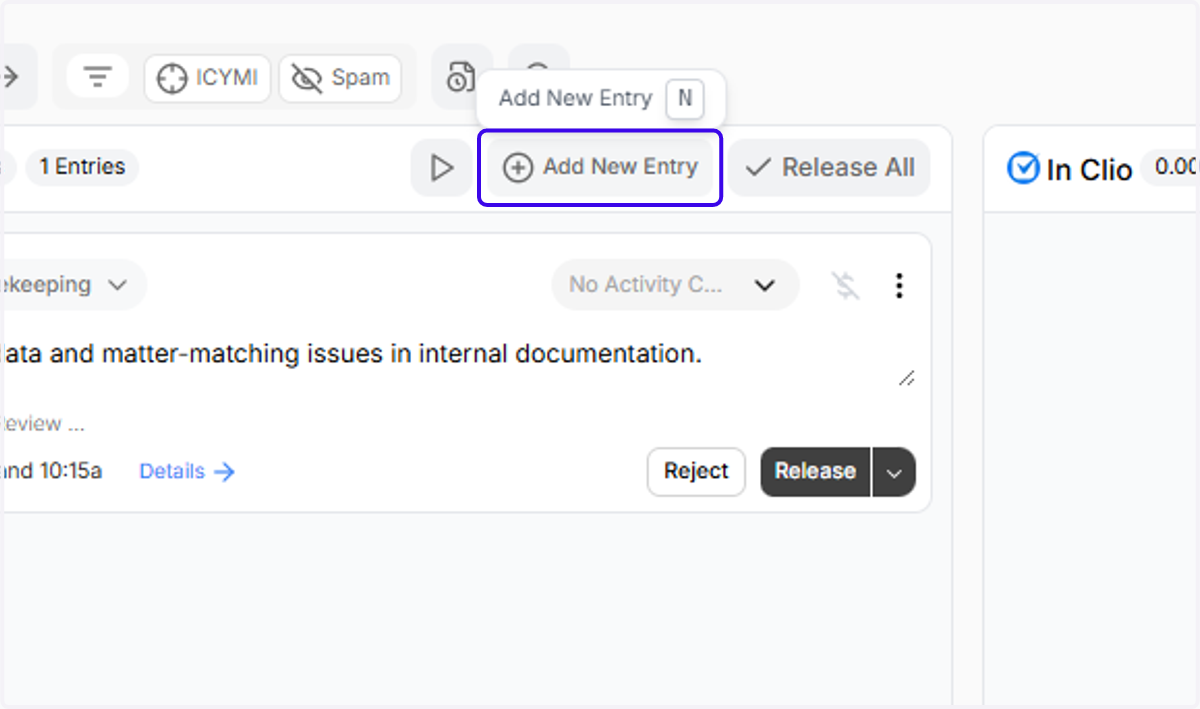
Task: Grab the description resize handle
Action: (x=906, y=378)
